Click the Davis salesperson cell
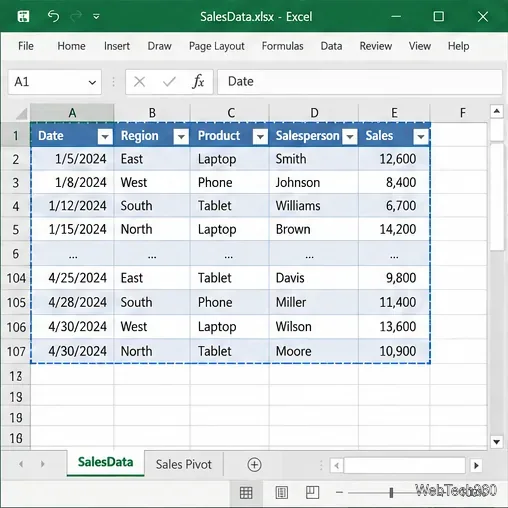 pos(314,278)
